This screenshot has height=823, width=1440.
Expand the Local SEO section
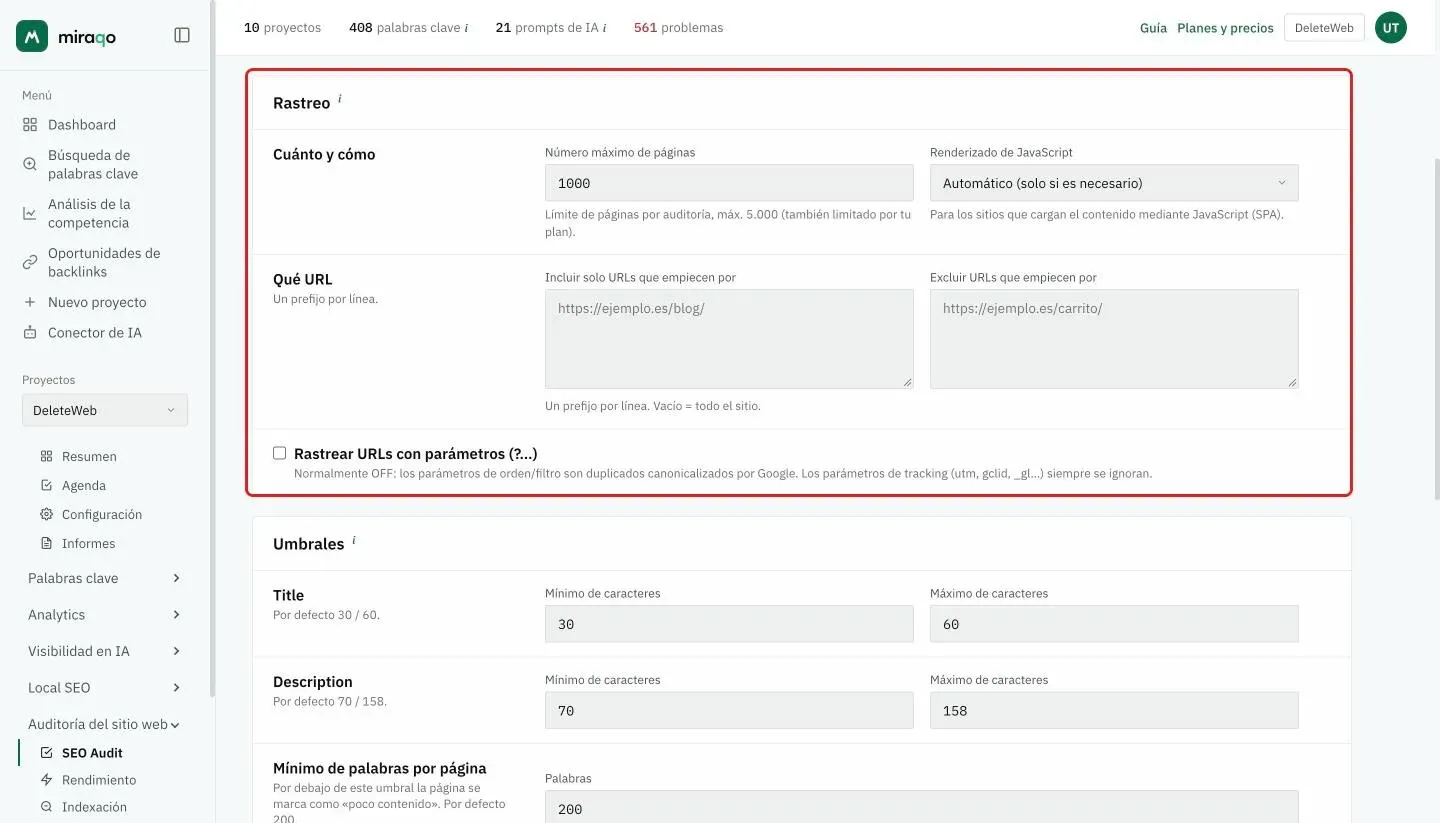[x=104, y=688]
